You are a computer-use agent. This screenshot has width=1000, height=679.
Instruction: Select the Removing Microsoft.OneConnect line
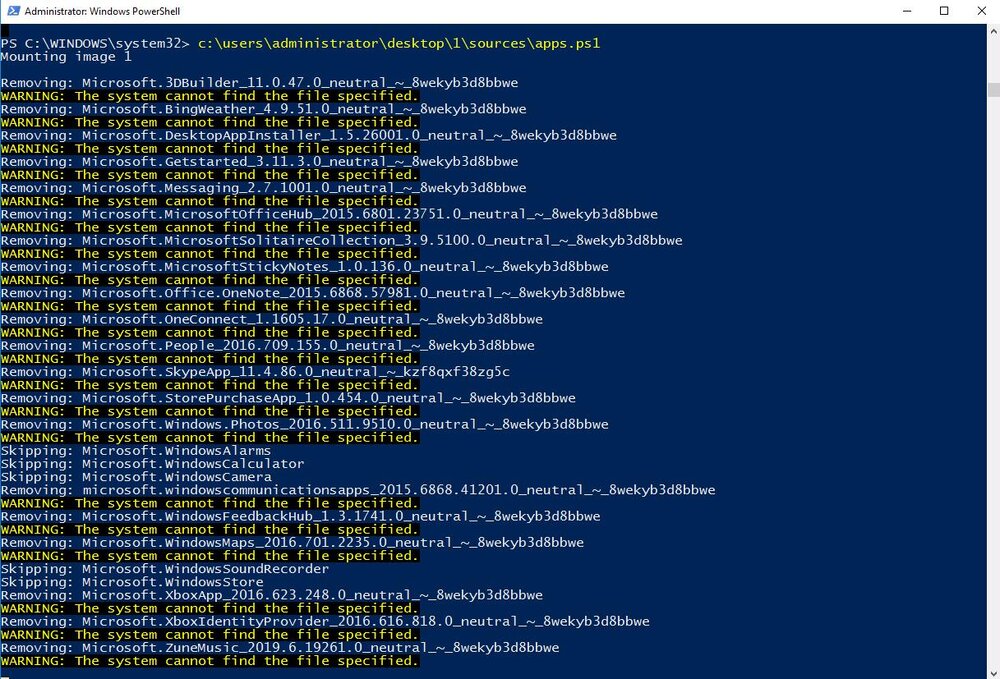(272, 319)
